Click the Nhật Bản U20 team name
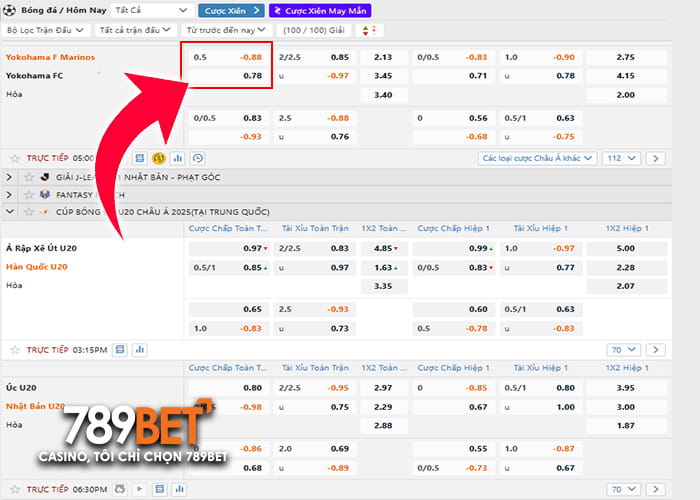 pyautogui.click(x=35, y=406)
